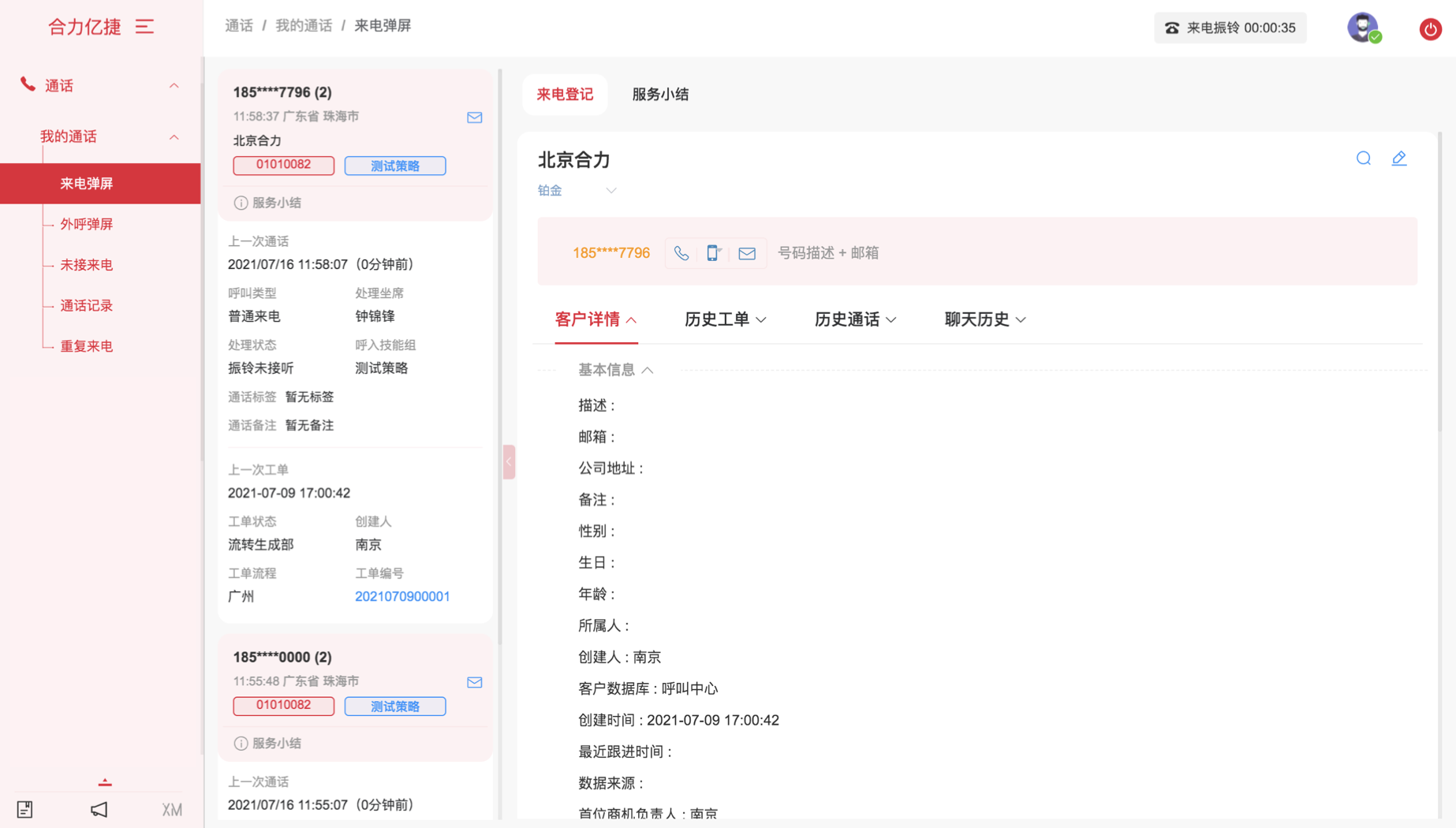
Task: Click the hamburger menu icon beside the logo
Action: coord(144,27)
